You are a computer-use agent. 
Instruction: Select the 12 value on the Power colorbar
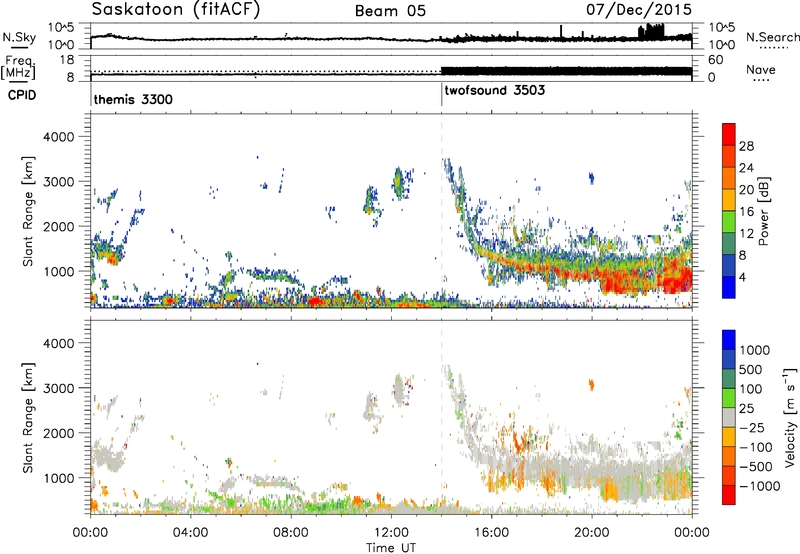coord(746,234)
